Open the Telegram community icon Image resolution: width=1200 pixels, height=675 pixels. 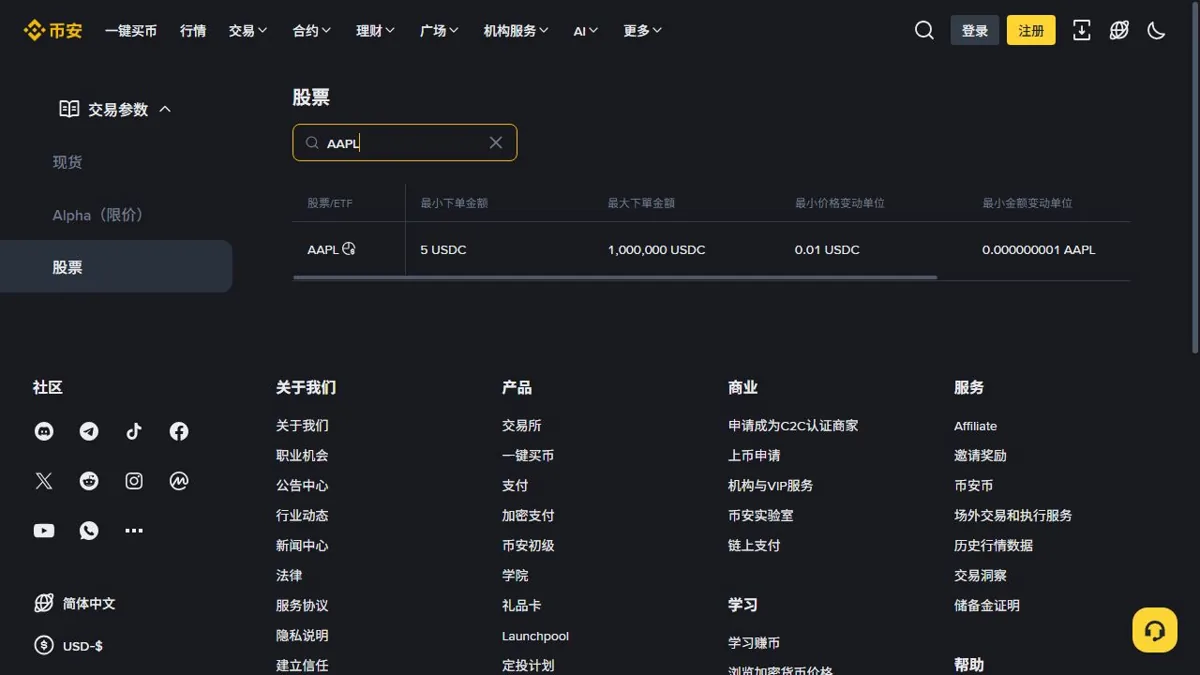89,431
